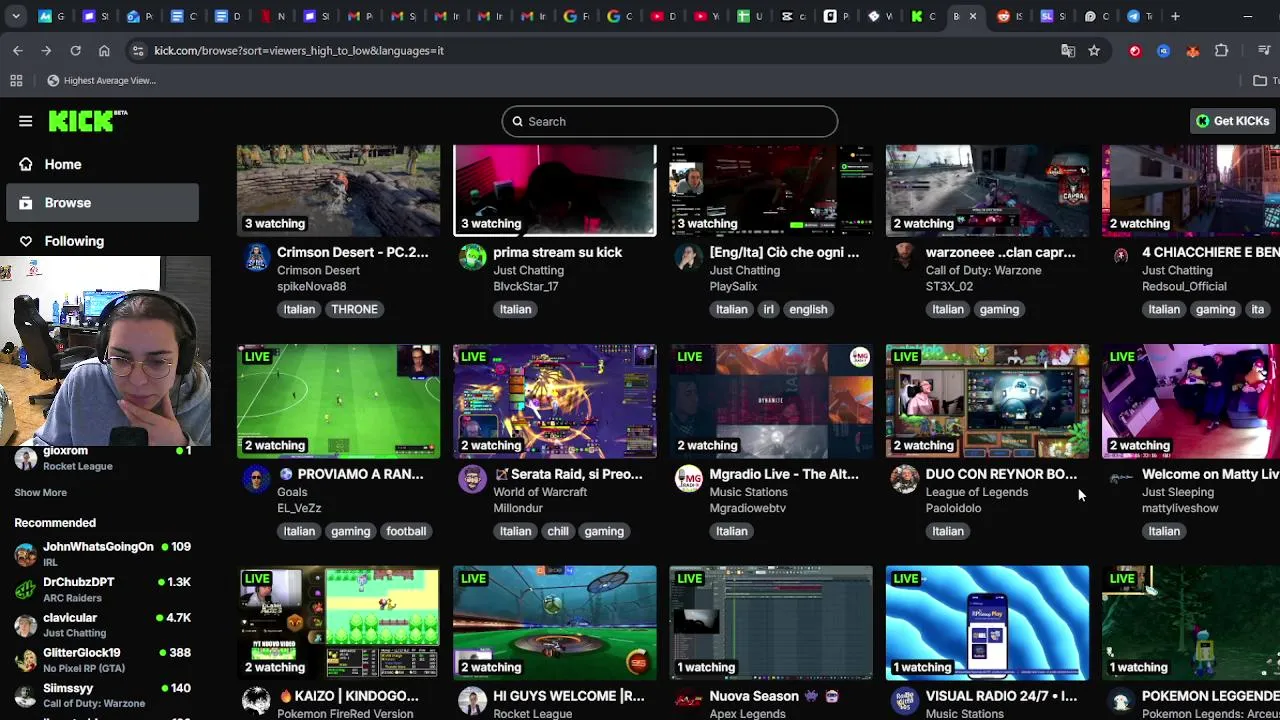The width and height of the screenshot is (1280, 720).
Task: Open Call of Duty: Warzone category under warzoneee
Action: pyautogui.click(x=983, y=270)
